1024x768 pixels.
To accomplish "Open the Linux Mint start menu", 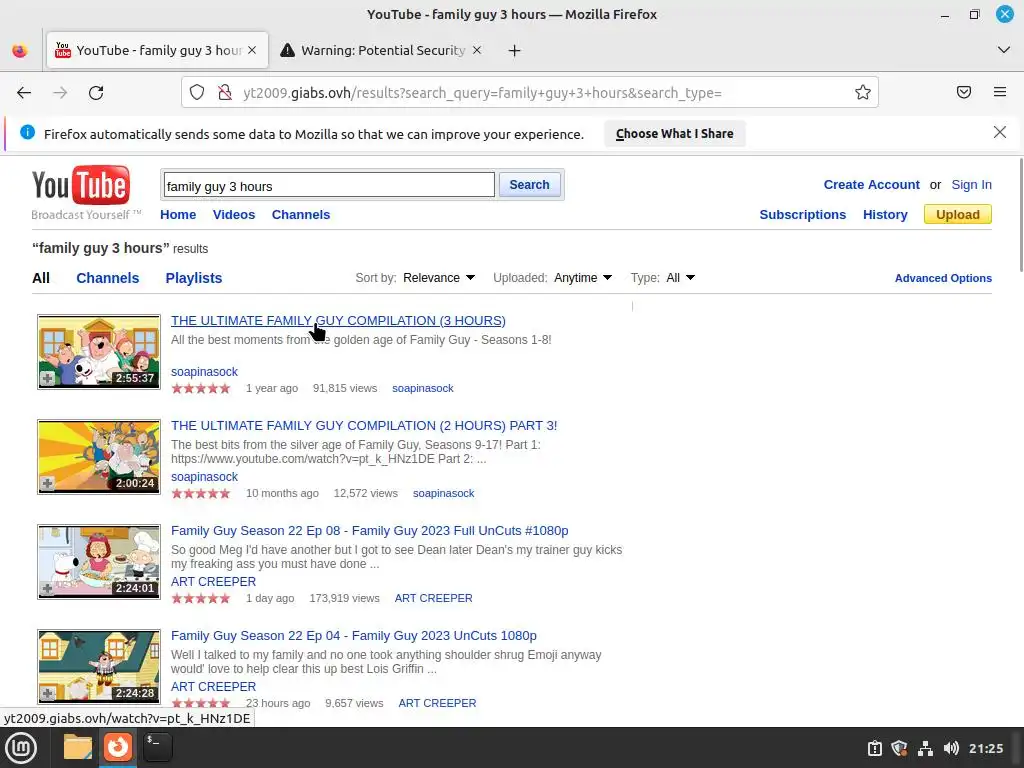I will coord(21,748).
